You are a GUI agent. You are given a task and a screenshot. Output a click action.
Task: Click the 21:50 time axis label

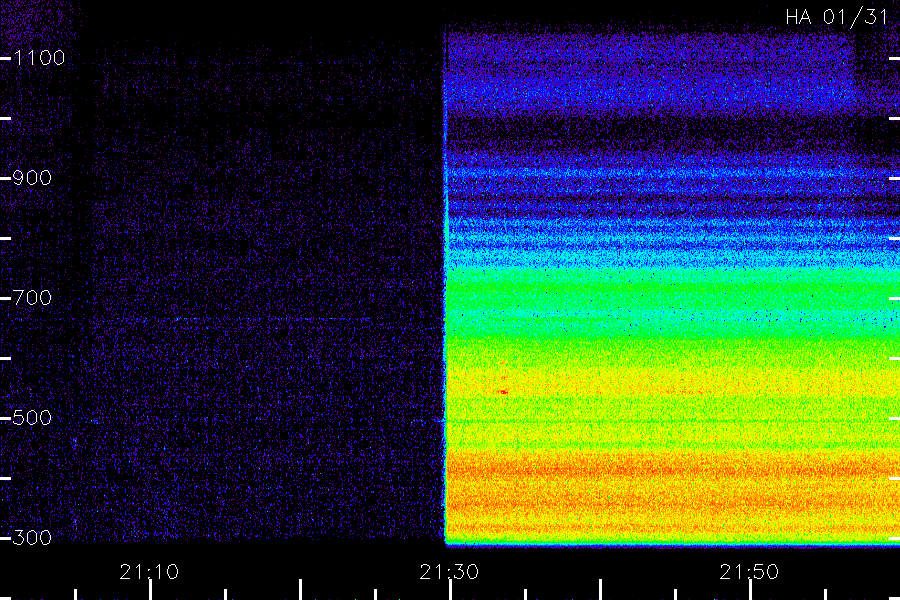pos(749,572)
